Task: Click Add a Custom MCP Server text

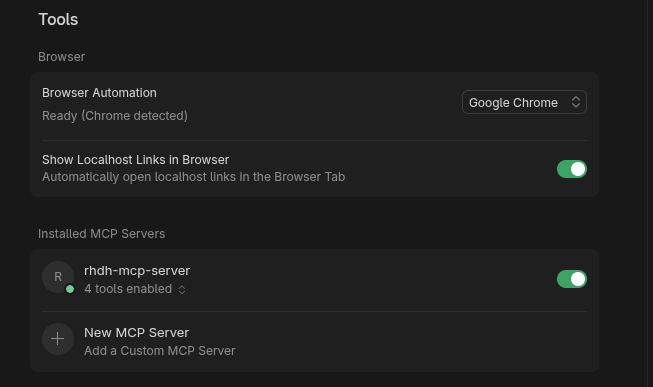Action: (x=160, y=351)
